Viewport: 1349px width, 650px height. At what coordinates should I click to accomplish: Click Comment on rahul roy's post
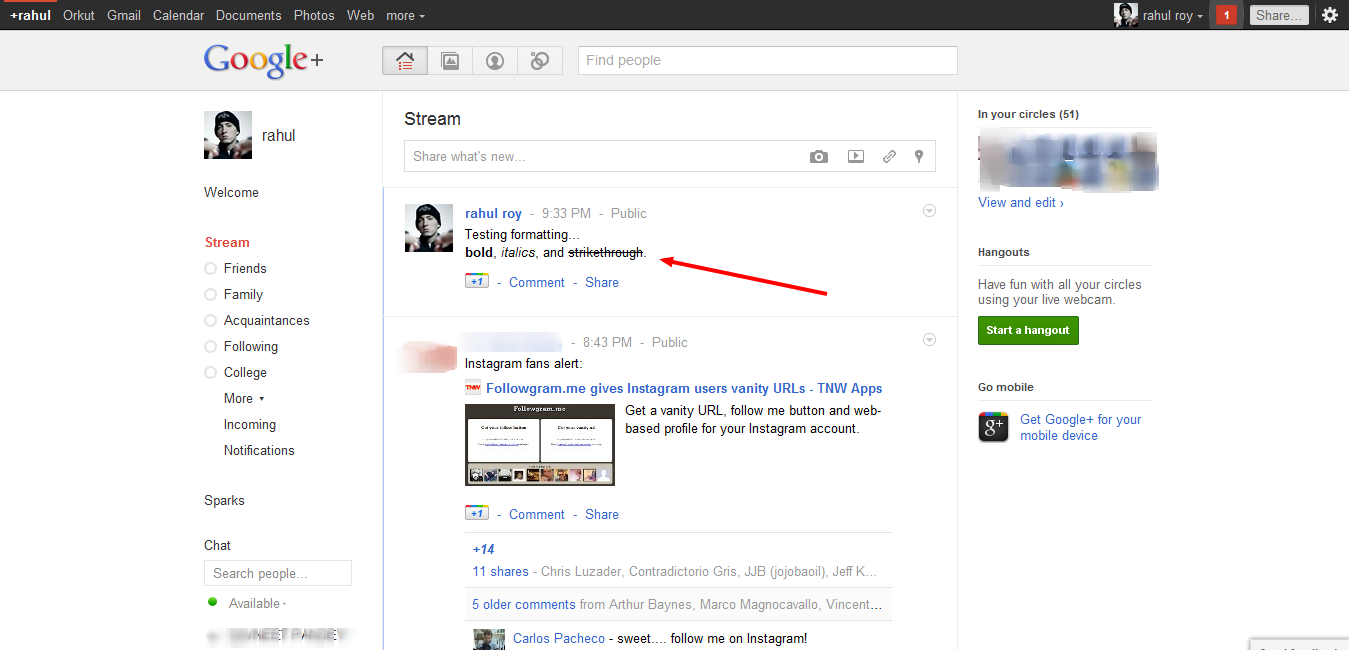coord(537,282)
